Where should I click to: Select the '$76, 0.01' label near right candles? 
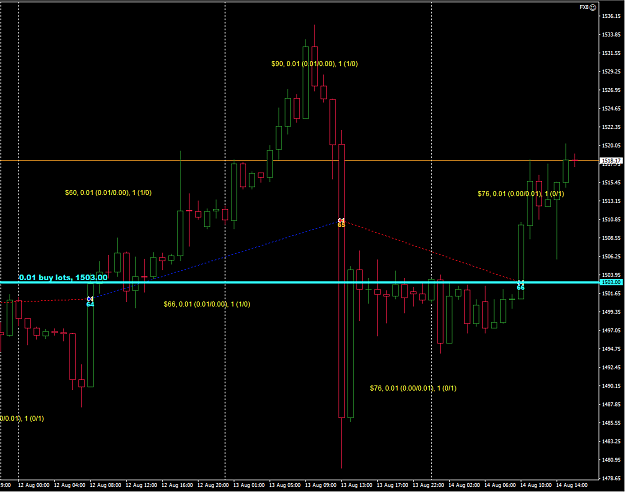[x=521, y=194]
